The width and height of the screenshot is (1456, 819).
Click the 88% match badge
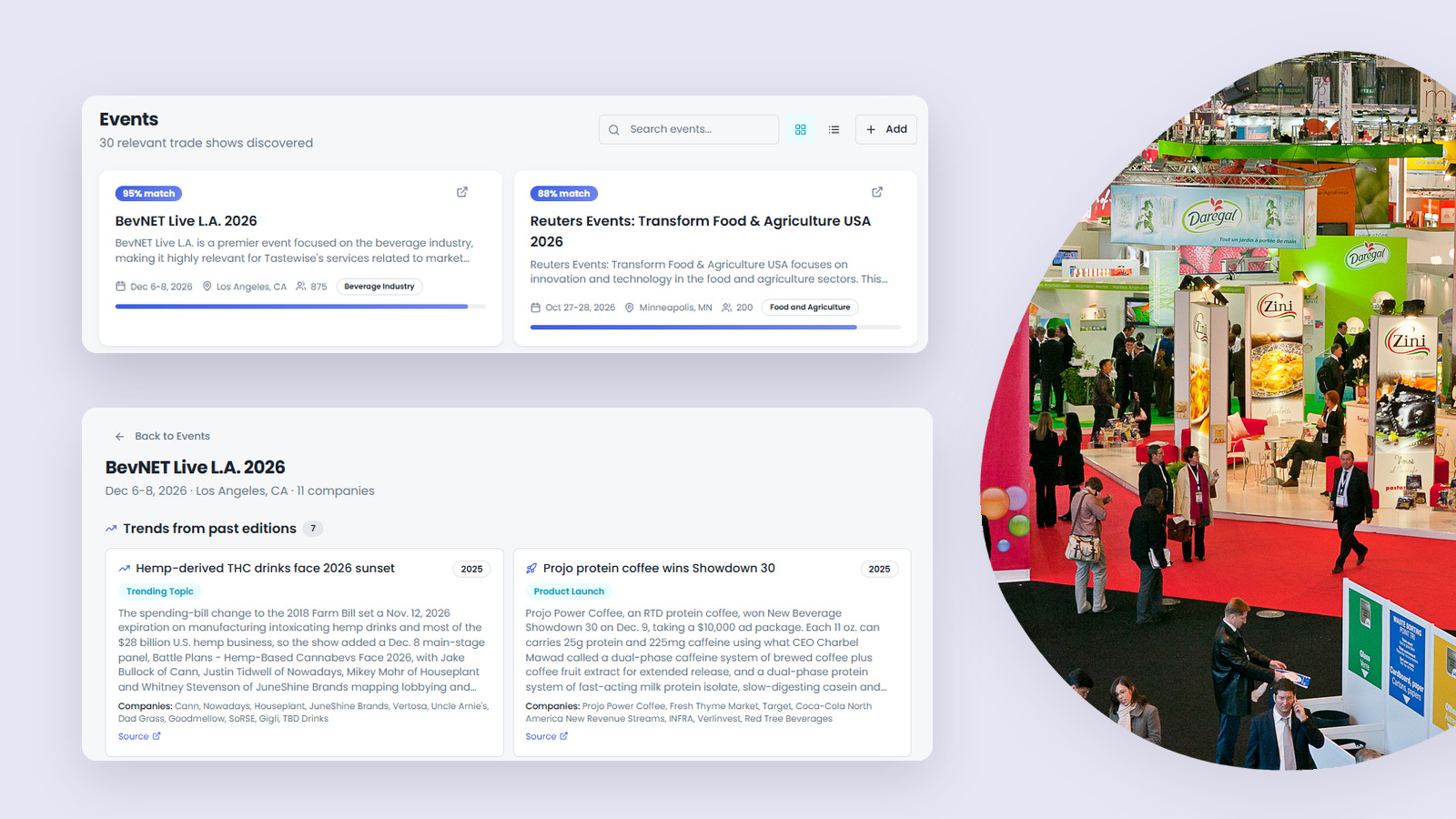click(563, 193)
